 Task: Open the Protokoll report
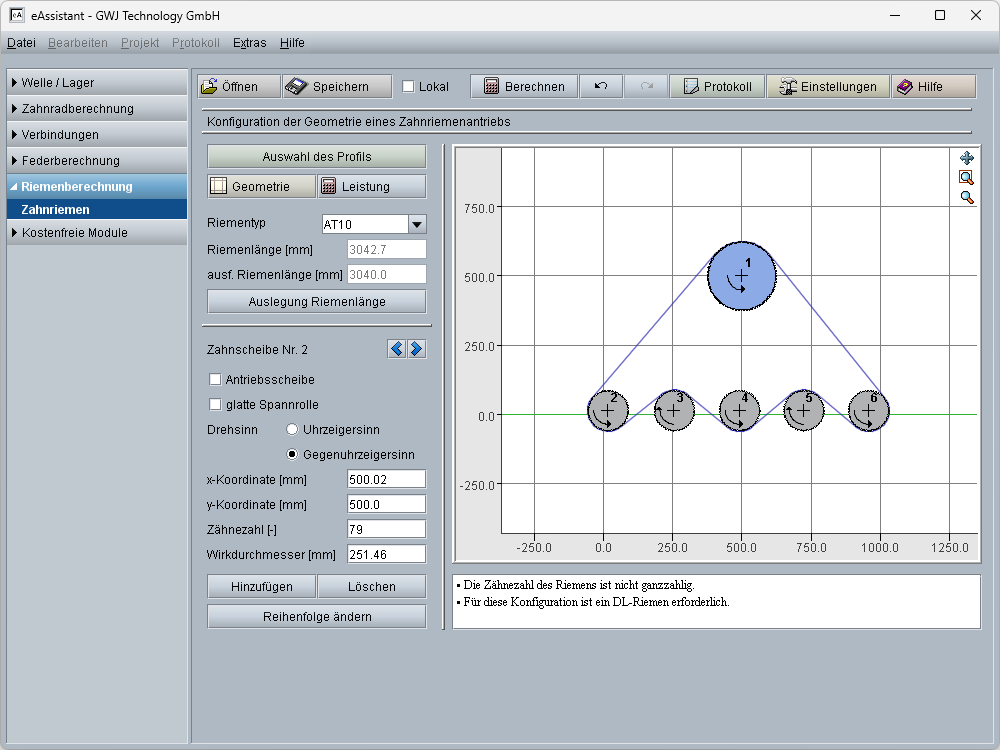717,86
